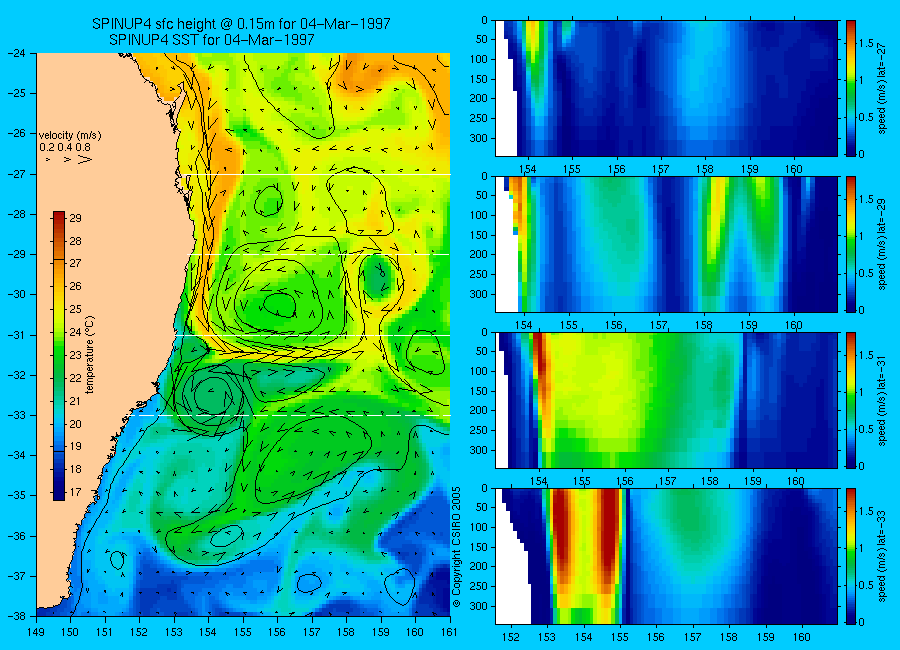900x650 pixels.
Task: Click the 'temperature (°C)' vertical label
Action: pos(90,354)
